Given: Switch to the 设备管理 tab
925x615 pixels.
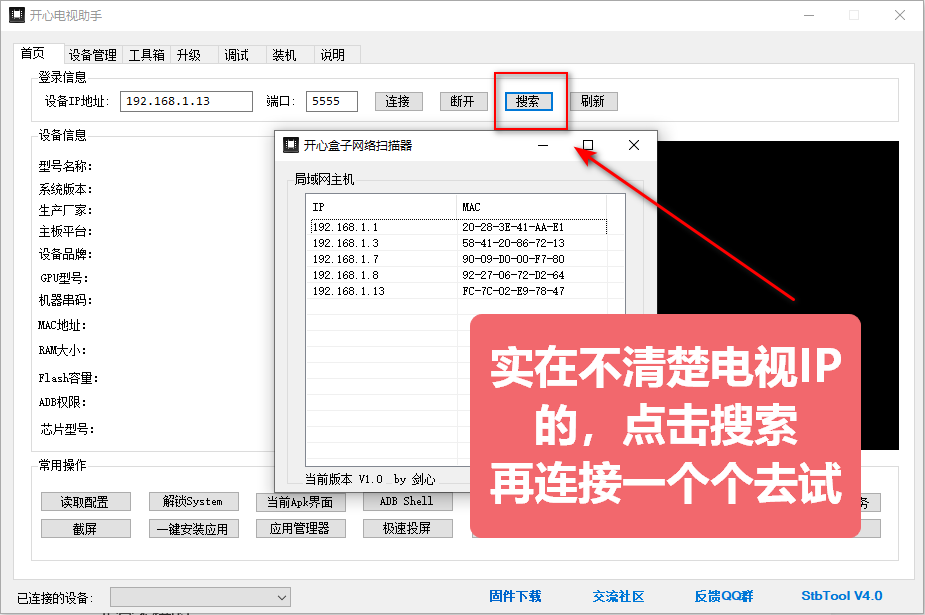Looking at the screenshot, I should (93, 54).
